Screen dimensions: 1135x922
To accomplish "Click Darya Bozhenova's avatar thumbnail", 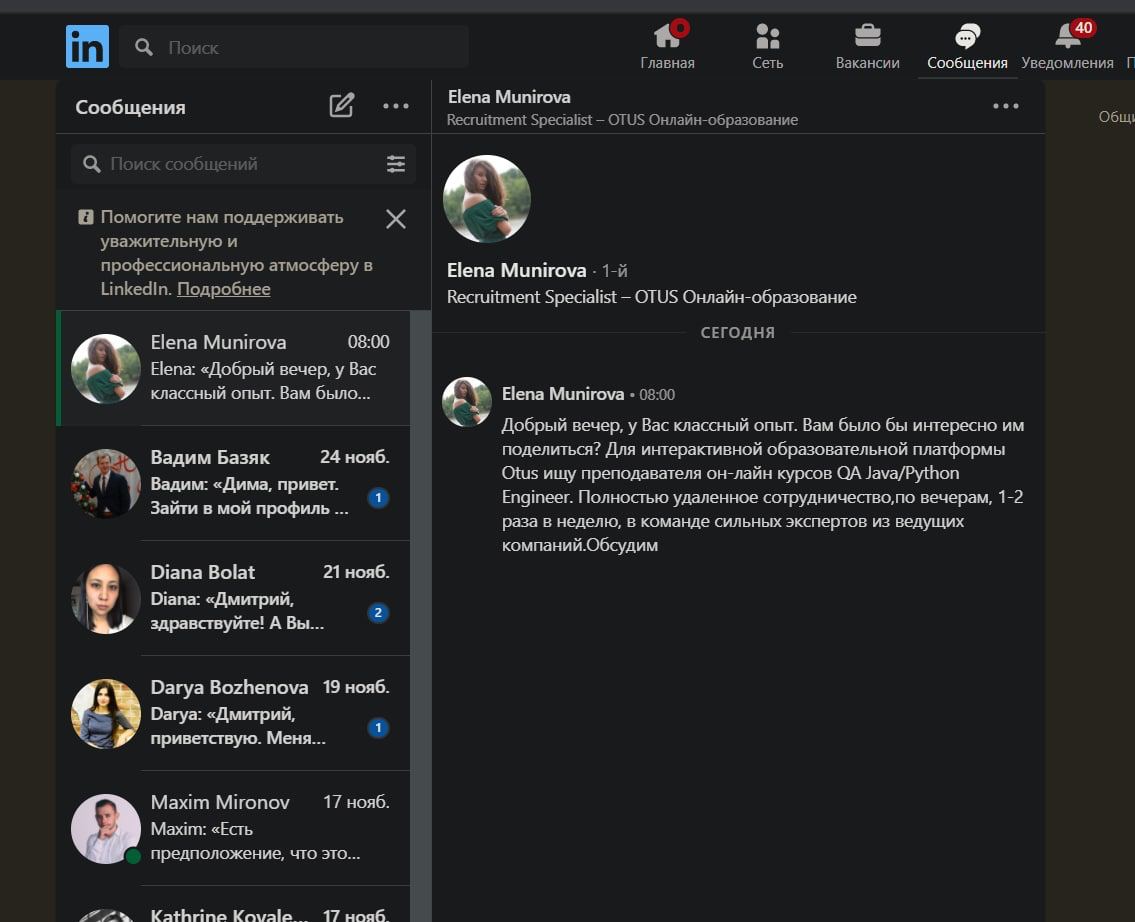I will click(106, 714).
